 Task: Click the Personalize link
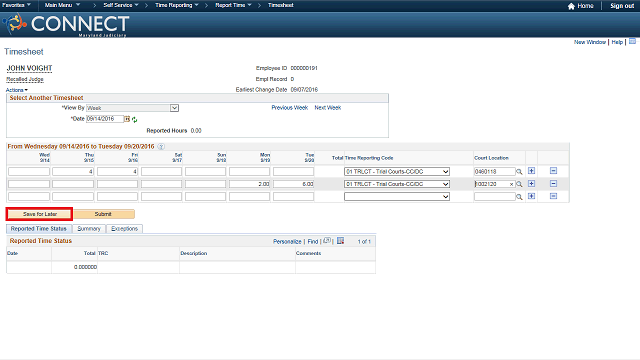click(x=287, y=242)
